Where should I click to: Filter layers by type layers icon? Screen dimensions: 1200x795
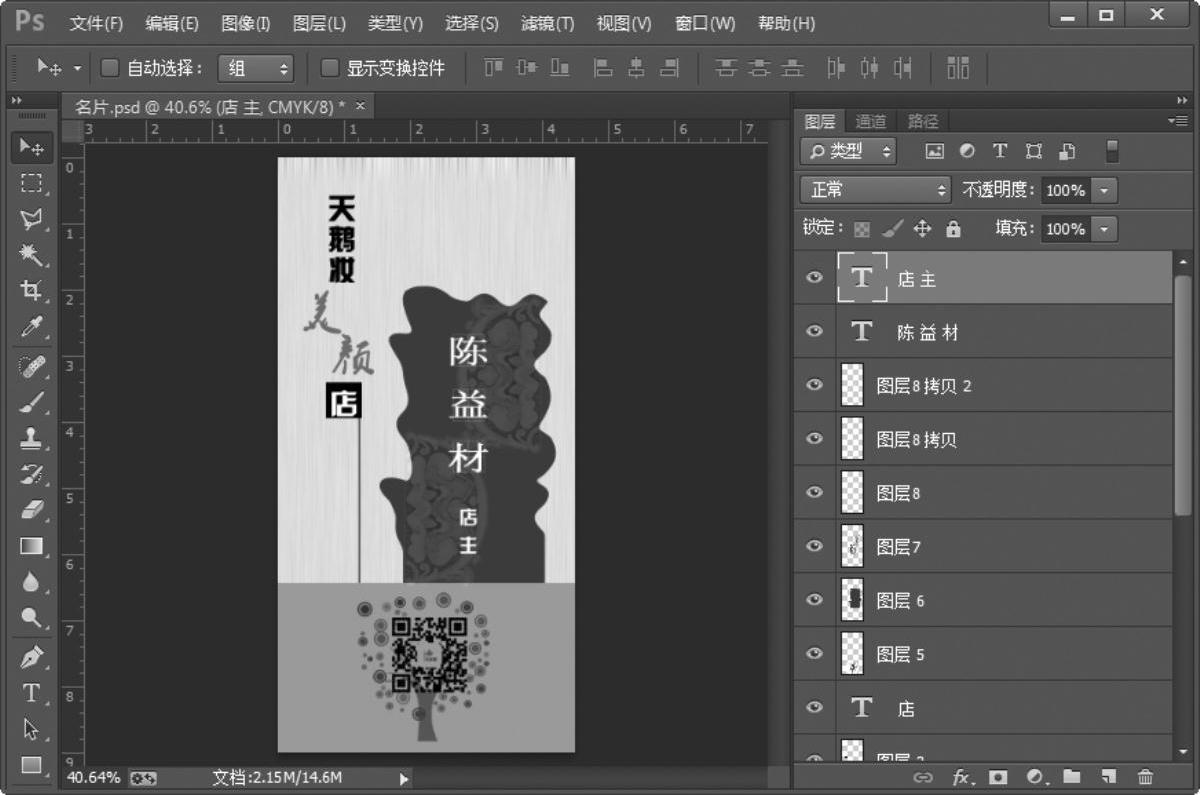pos(1000,151)
